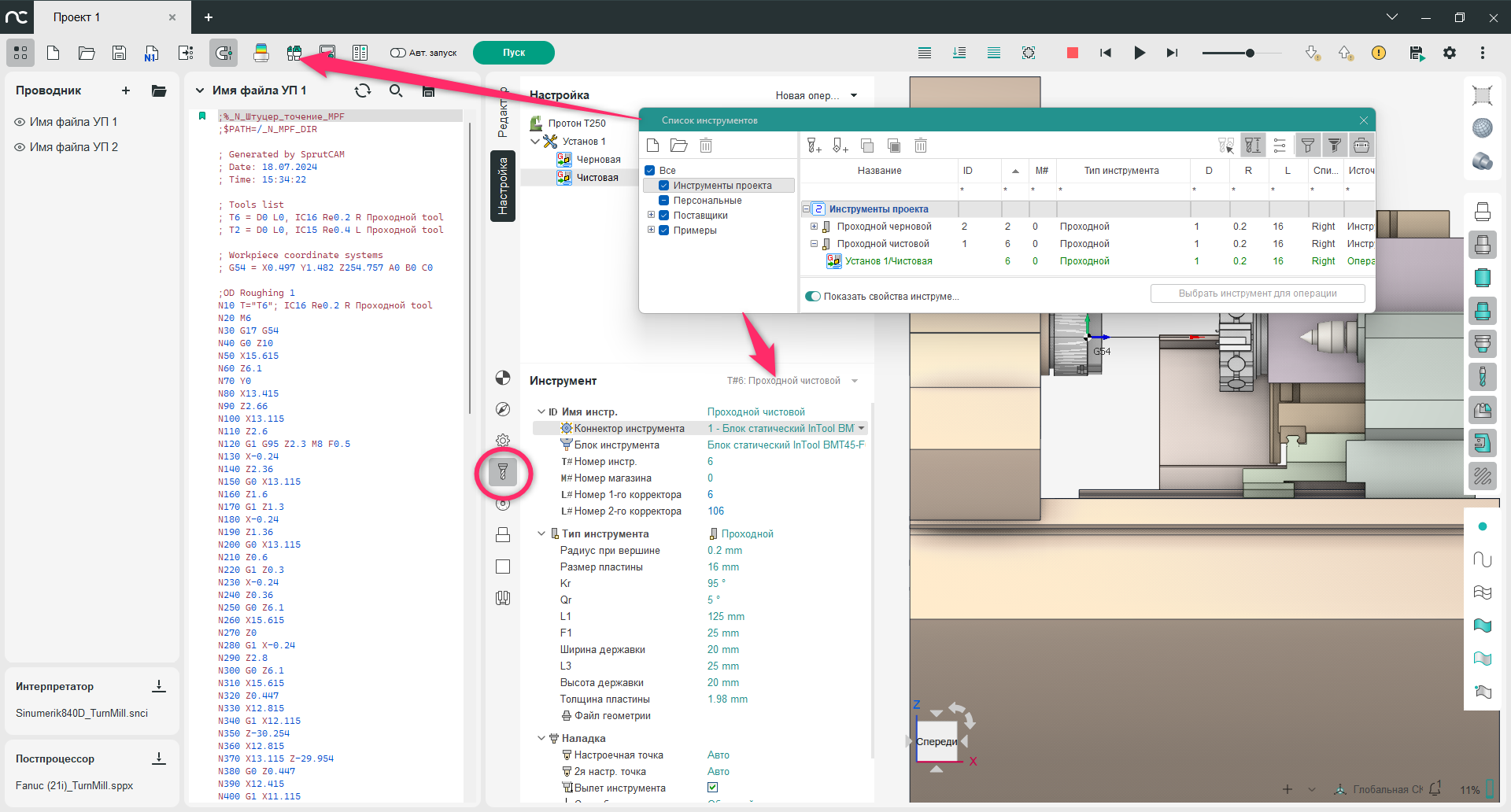
Task: Collapse the Наладка property group
Action: coord(541,738)
